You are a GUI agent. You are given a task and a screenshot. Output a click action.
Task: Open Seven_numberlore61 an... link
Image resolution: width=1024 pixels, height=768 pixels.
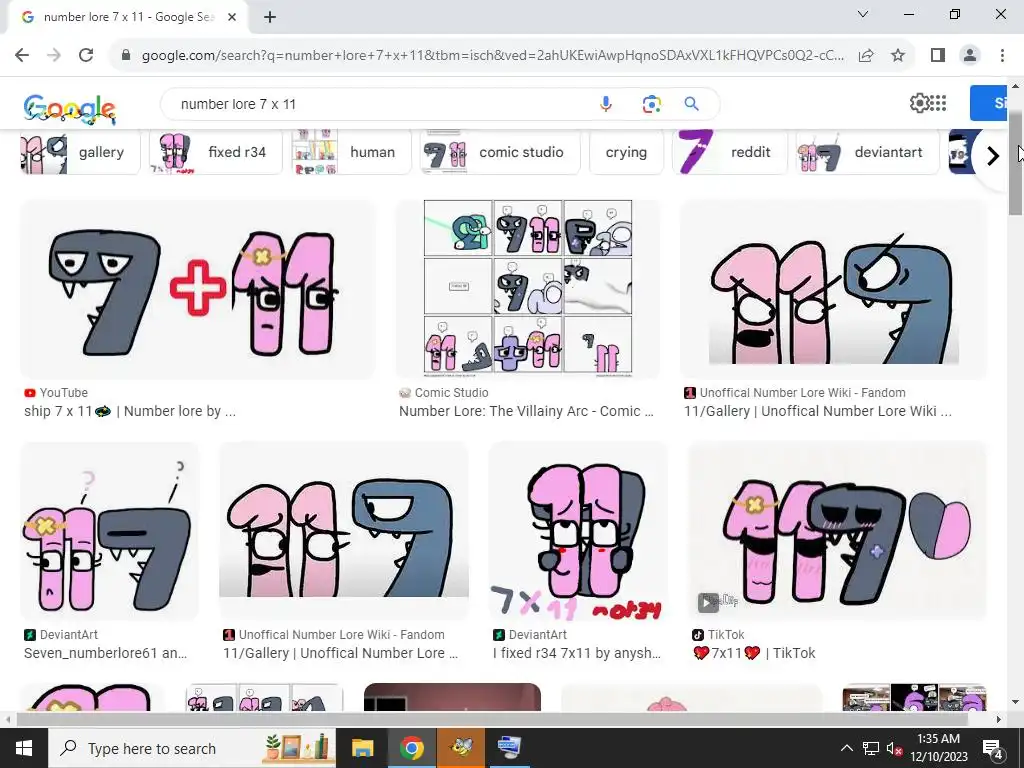[106, 653]
